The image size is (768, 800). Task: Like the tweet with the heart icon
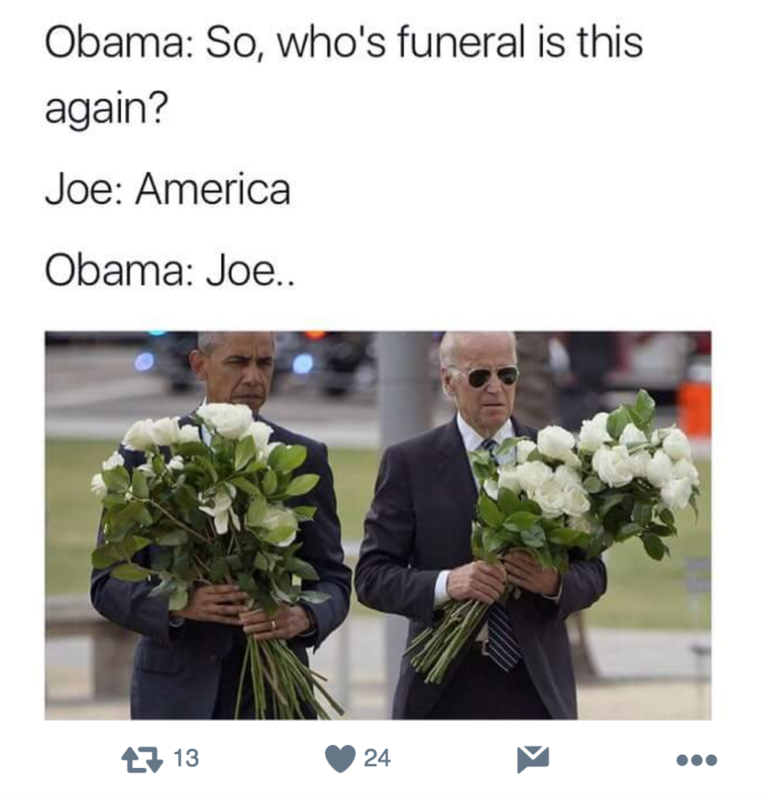point(340,759)
